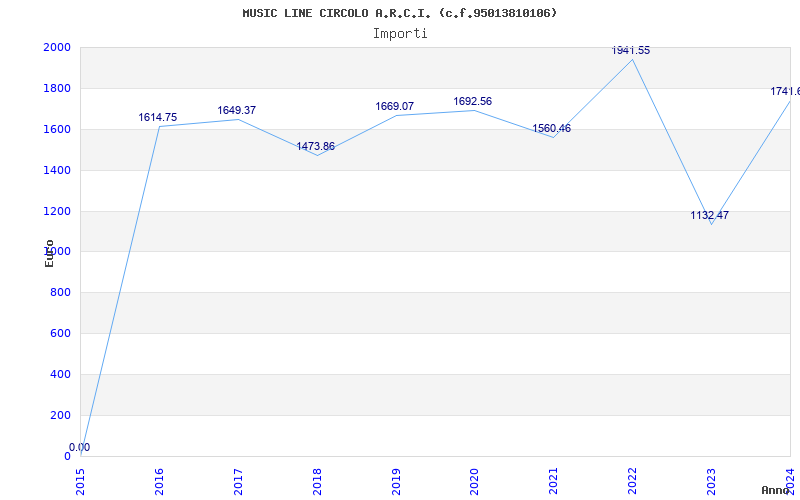Select the 2015 x-axis year label
This screenshot has width=800, height=500.
click(81, 482)
